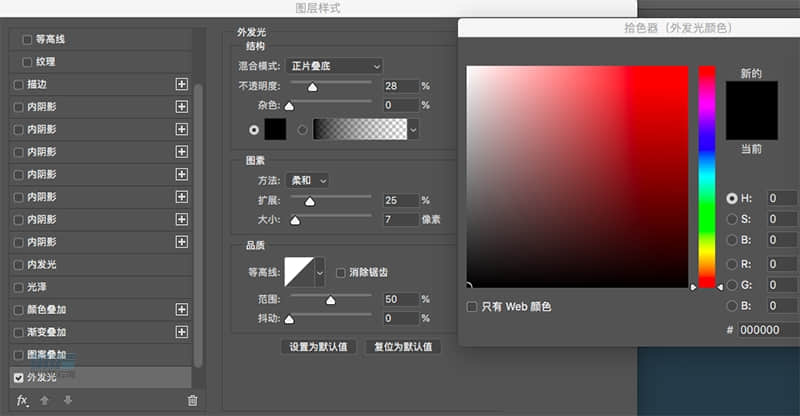The height and width of the screenshot is (416, 800).
Task: Open the fx add-style menu icon
Action: [22, 401]
